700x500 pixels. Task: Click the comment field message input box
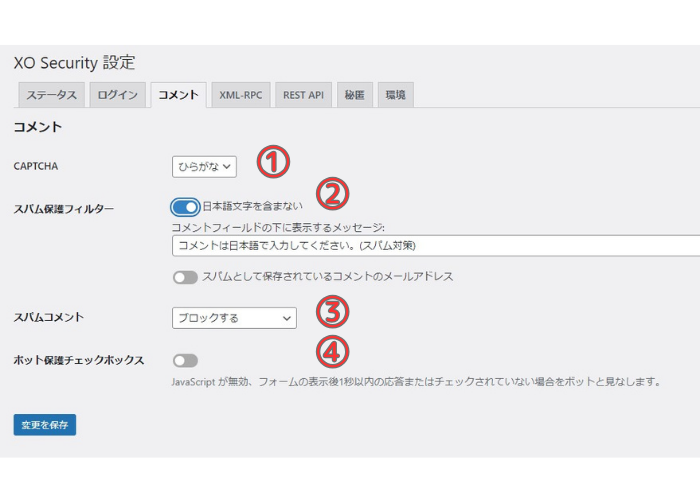(x=436, y=246)
